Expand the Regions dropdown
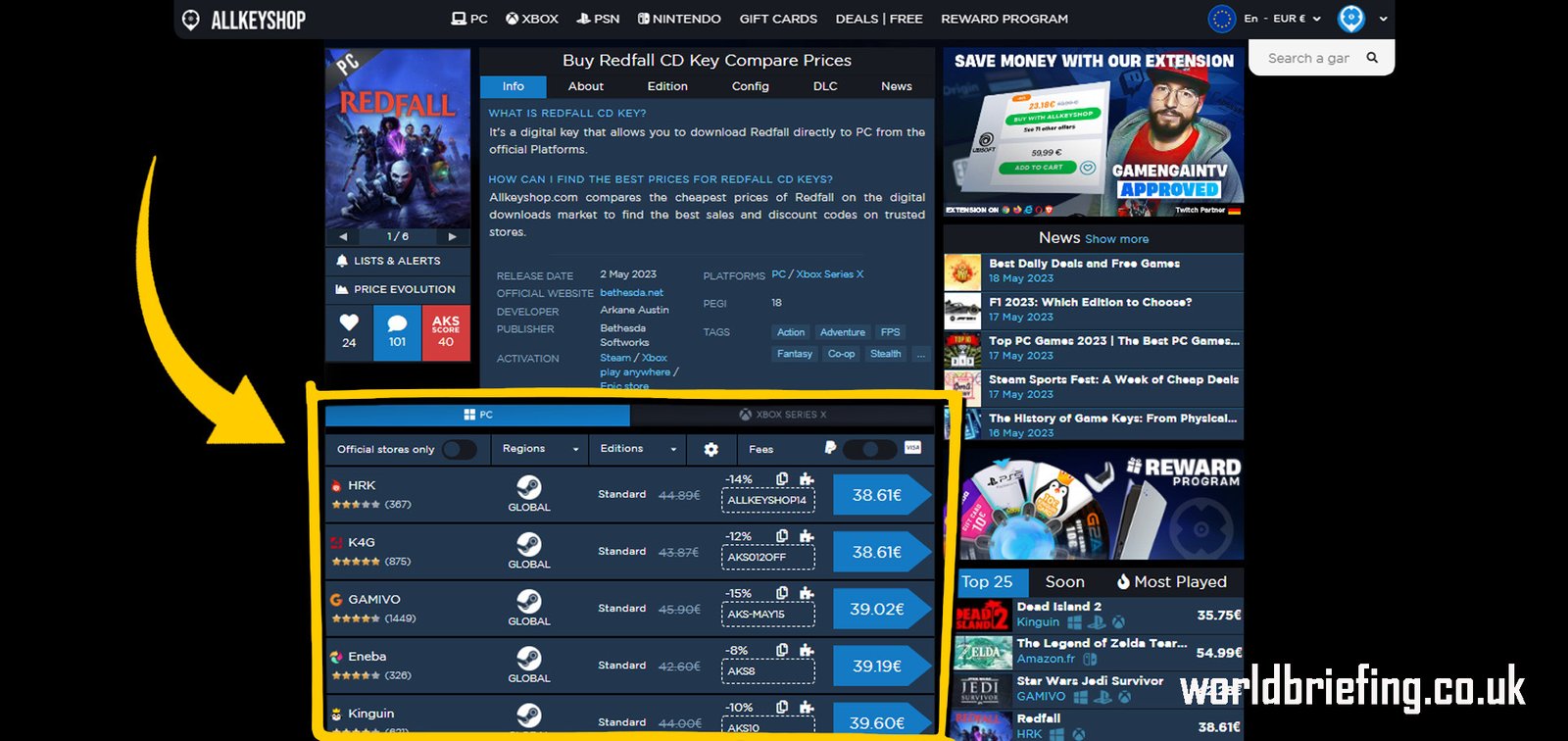The height and width of the screenshot is (741, 1568). [x=540, y=449]
